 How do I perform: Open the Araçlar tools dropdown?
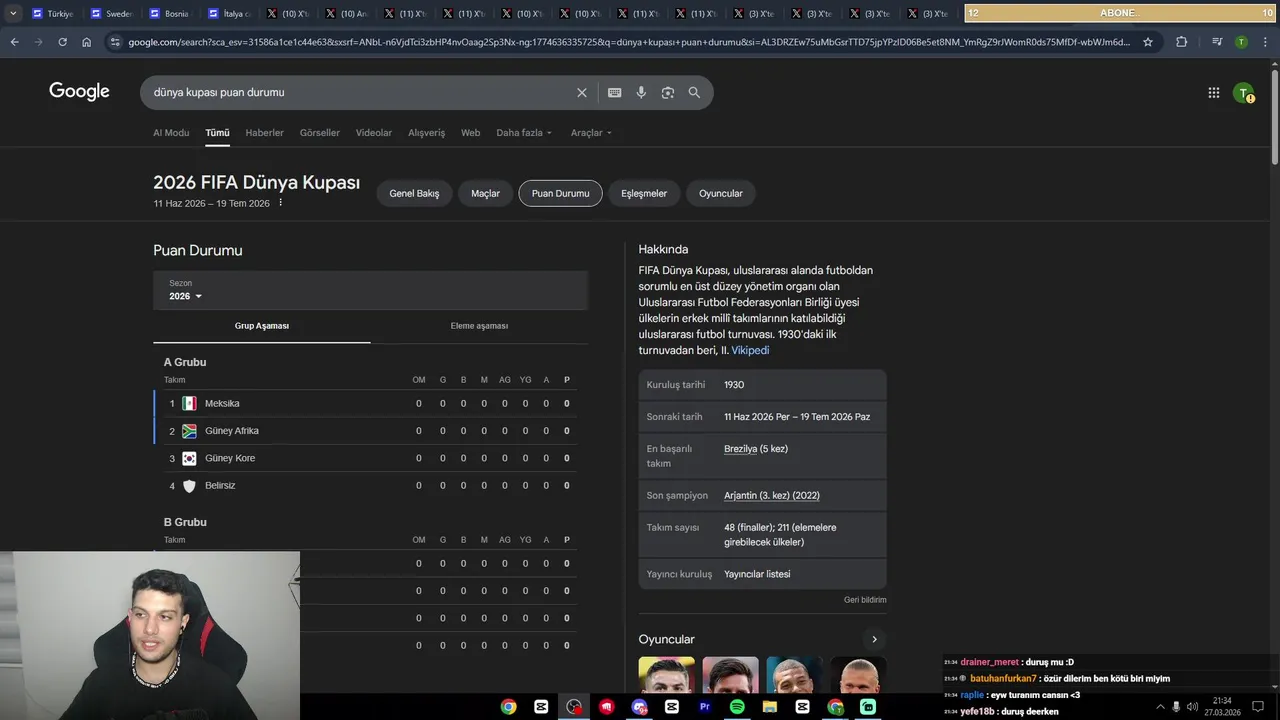coord(591,133)
